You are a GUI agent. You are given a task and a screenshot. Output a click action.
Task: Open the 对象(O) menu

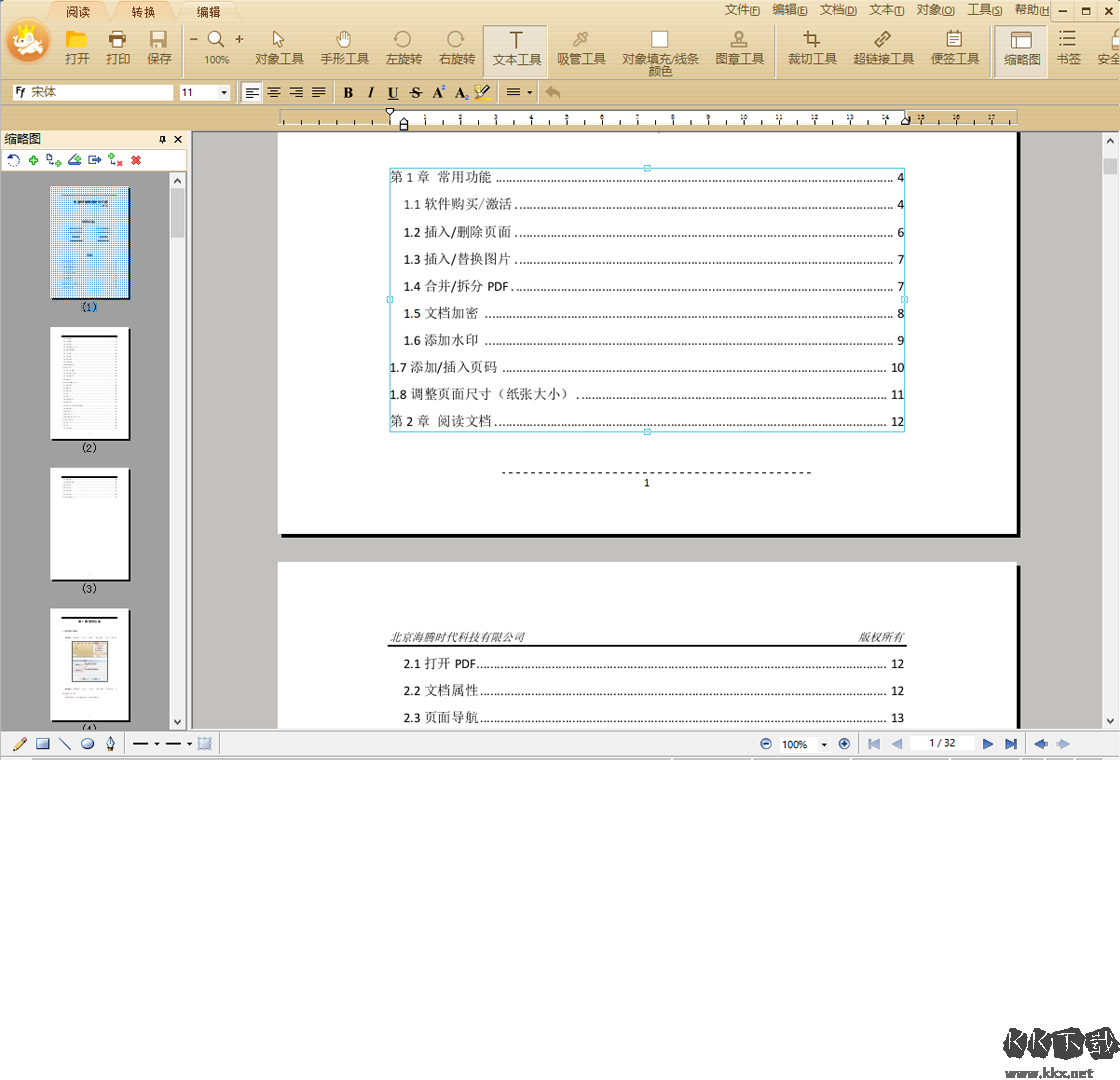pos(936,10)
